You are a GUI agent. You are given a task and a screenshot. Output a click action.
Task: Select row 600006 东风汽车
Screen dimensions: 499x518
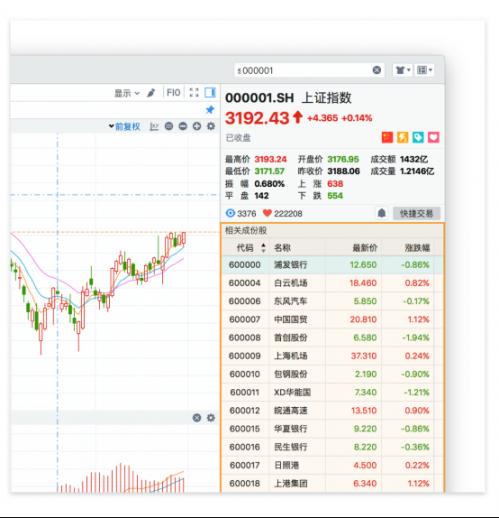pos(332,301)
